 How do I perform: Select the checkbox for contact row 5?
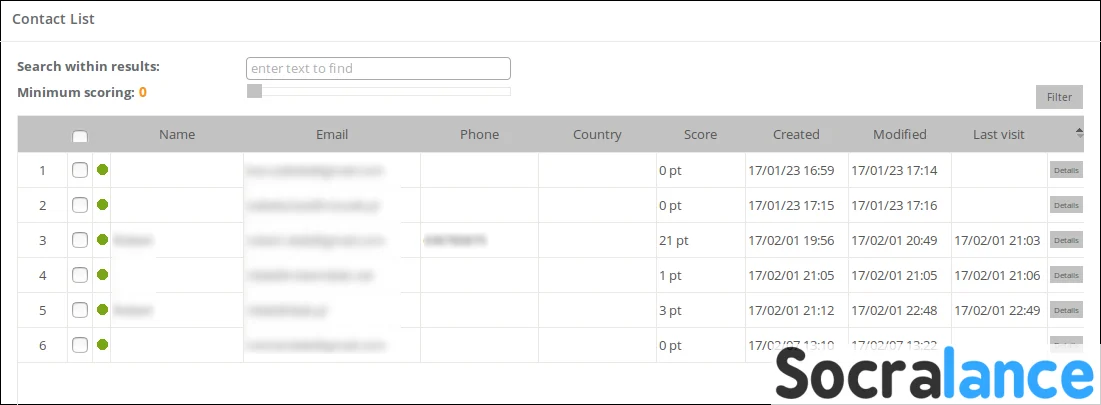80,310
